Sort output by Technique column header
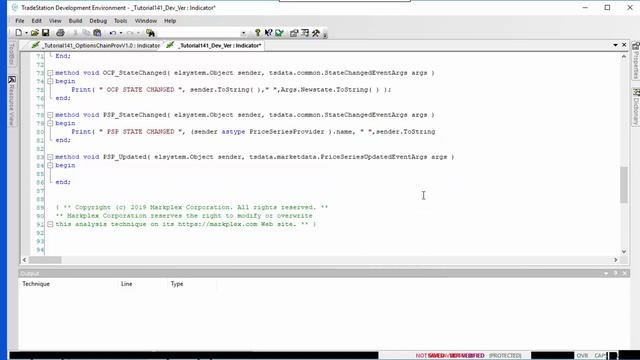The image size is (640, 360). [x=36, y=284]
